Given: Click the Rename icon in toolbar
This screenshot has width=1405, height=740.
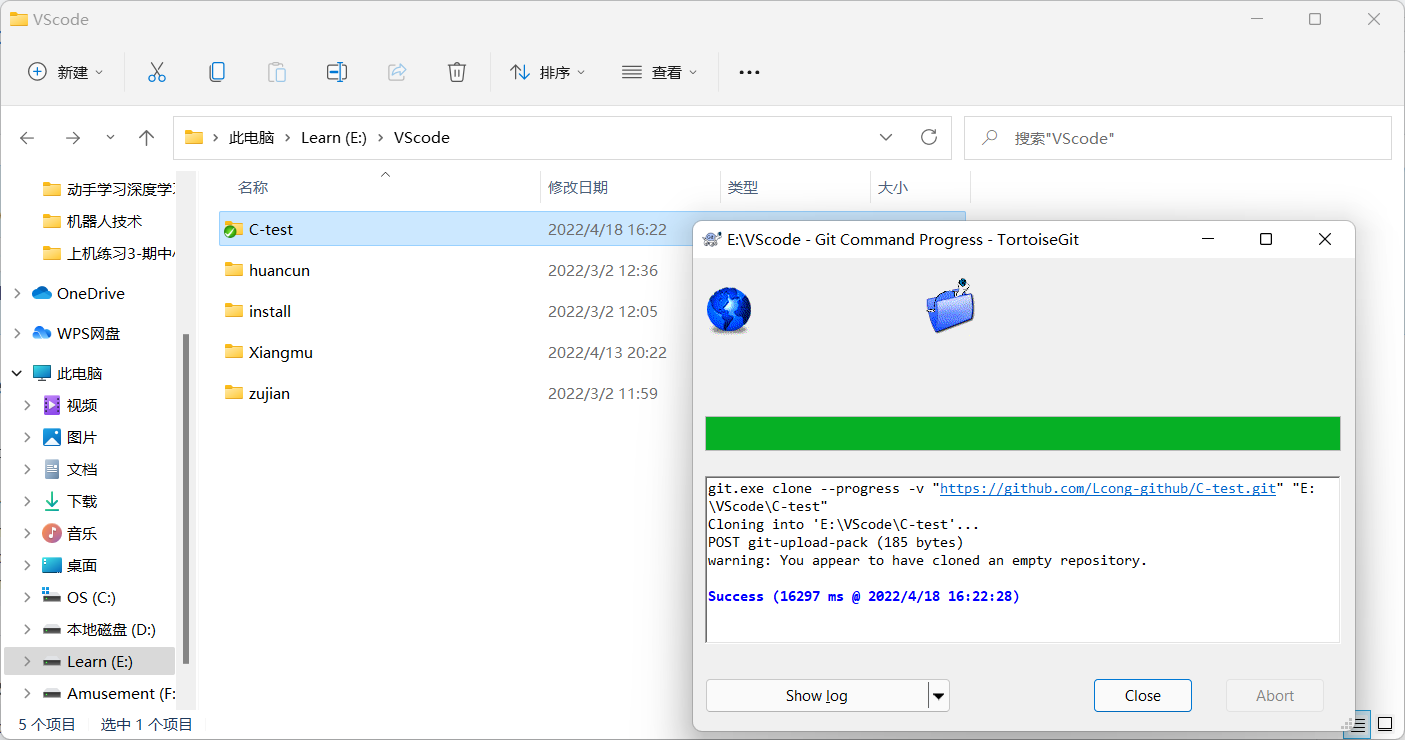Looking at the screenshot, I should point(337,72).
